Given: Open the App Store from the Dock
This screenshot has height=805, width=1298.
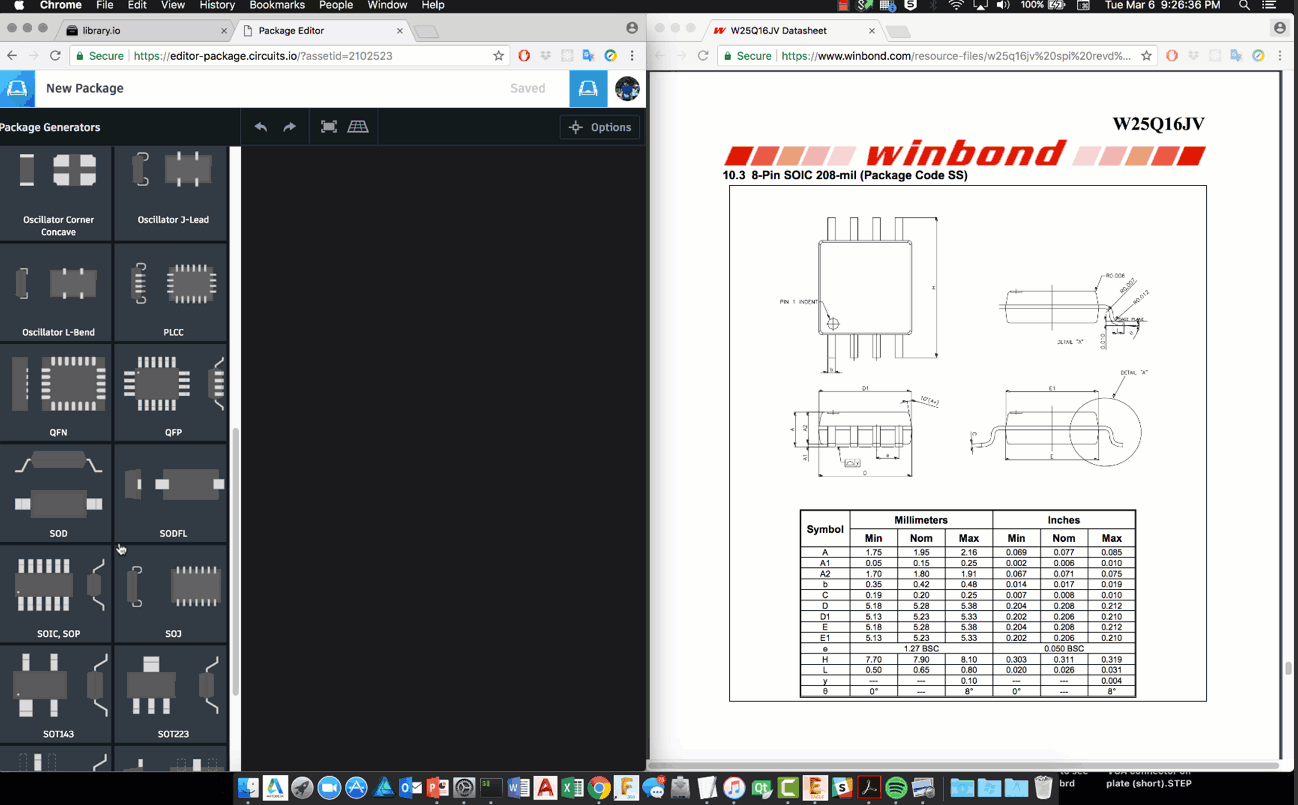Looking at the screenshot, I should tap(356, 788).
